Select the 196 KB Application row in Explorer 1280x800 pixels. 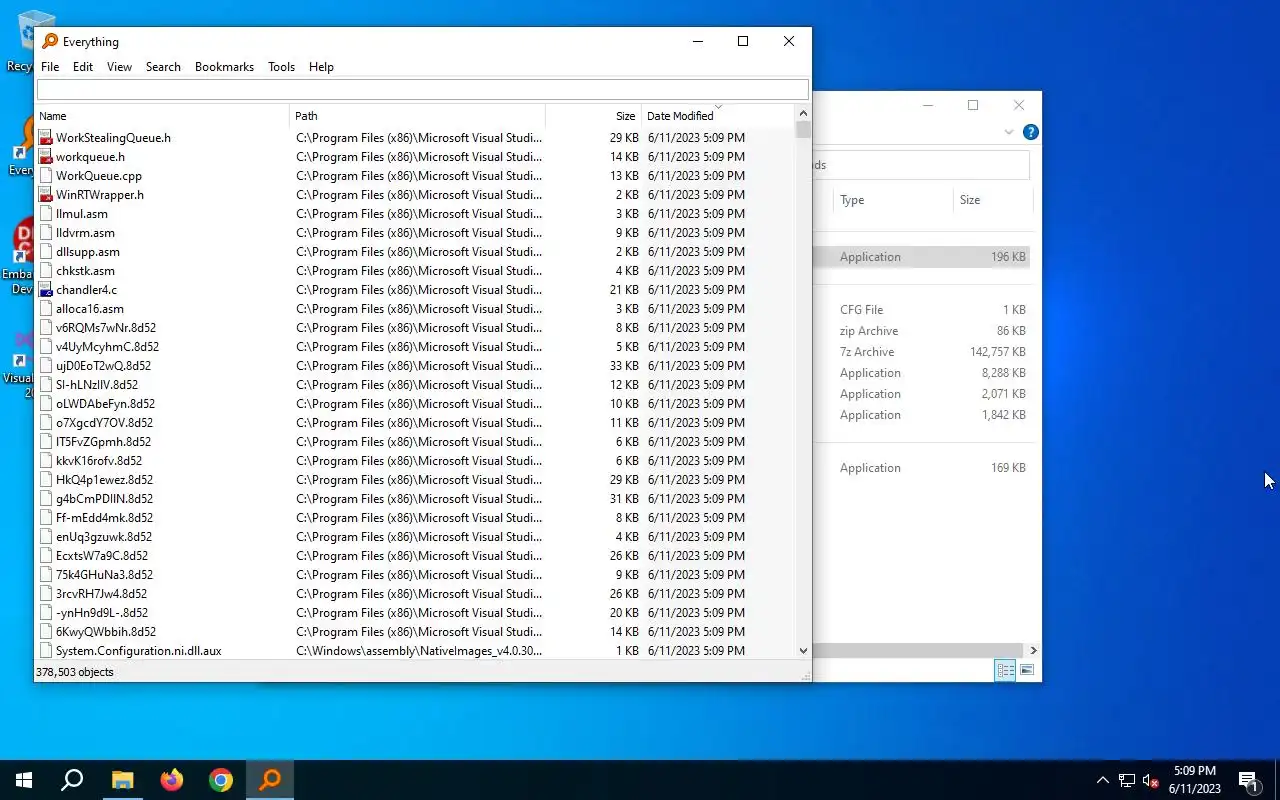point(921,257)
